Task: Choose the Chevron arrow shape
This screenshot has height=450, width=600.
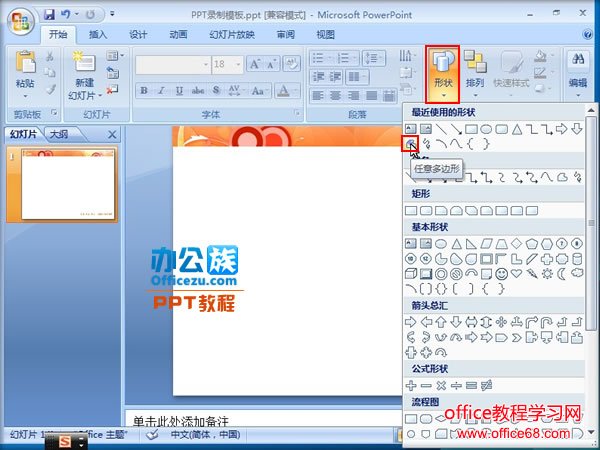Action: click(516, 338)
